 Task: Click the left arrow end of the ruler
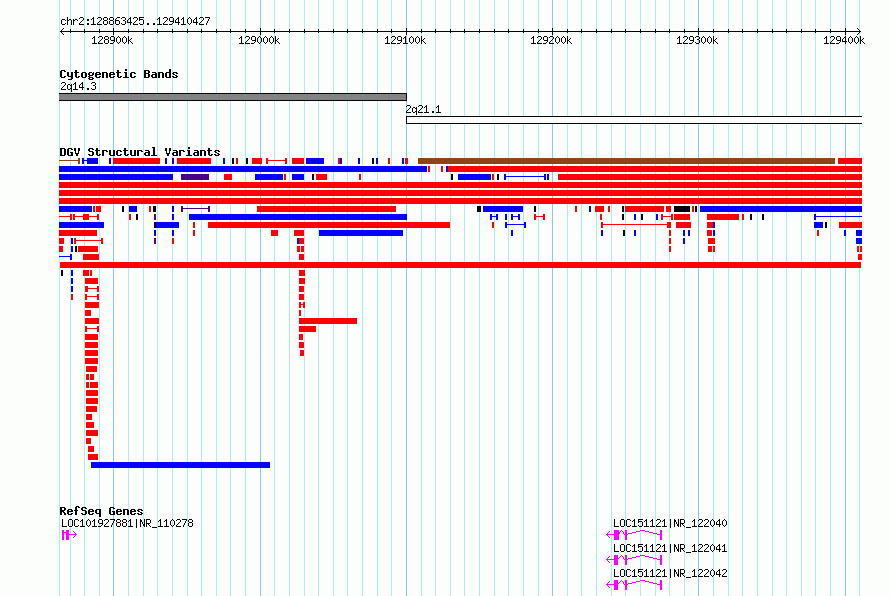62,31
